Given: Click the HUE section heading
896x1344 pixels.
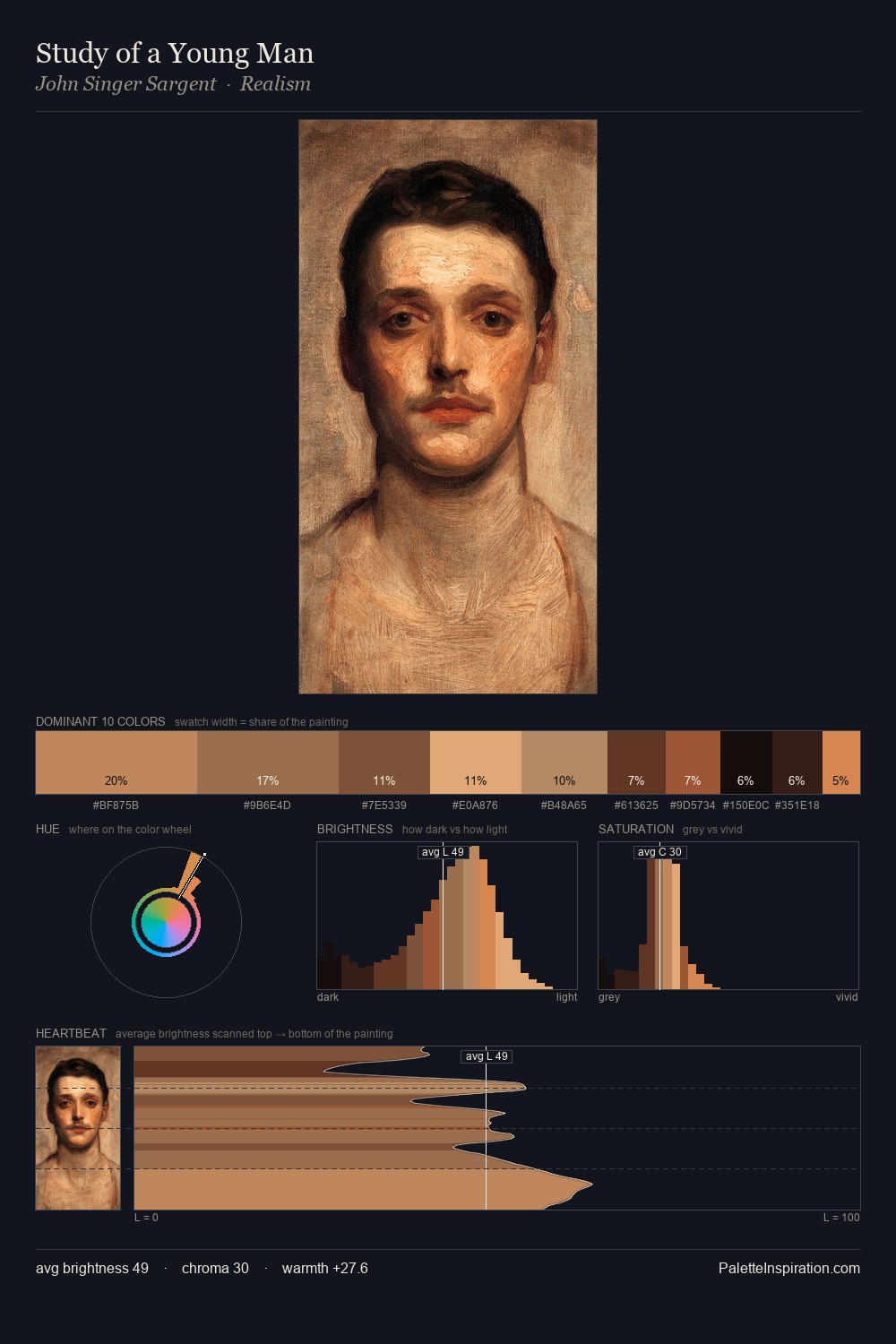Looking at the screenshot, I should 47,829.
